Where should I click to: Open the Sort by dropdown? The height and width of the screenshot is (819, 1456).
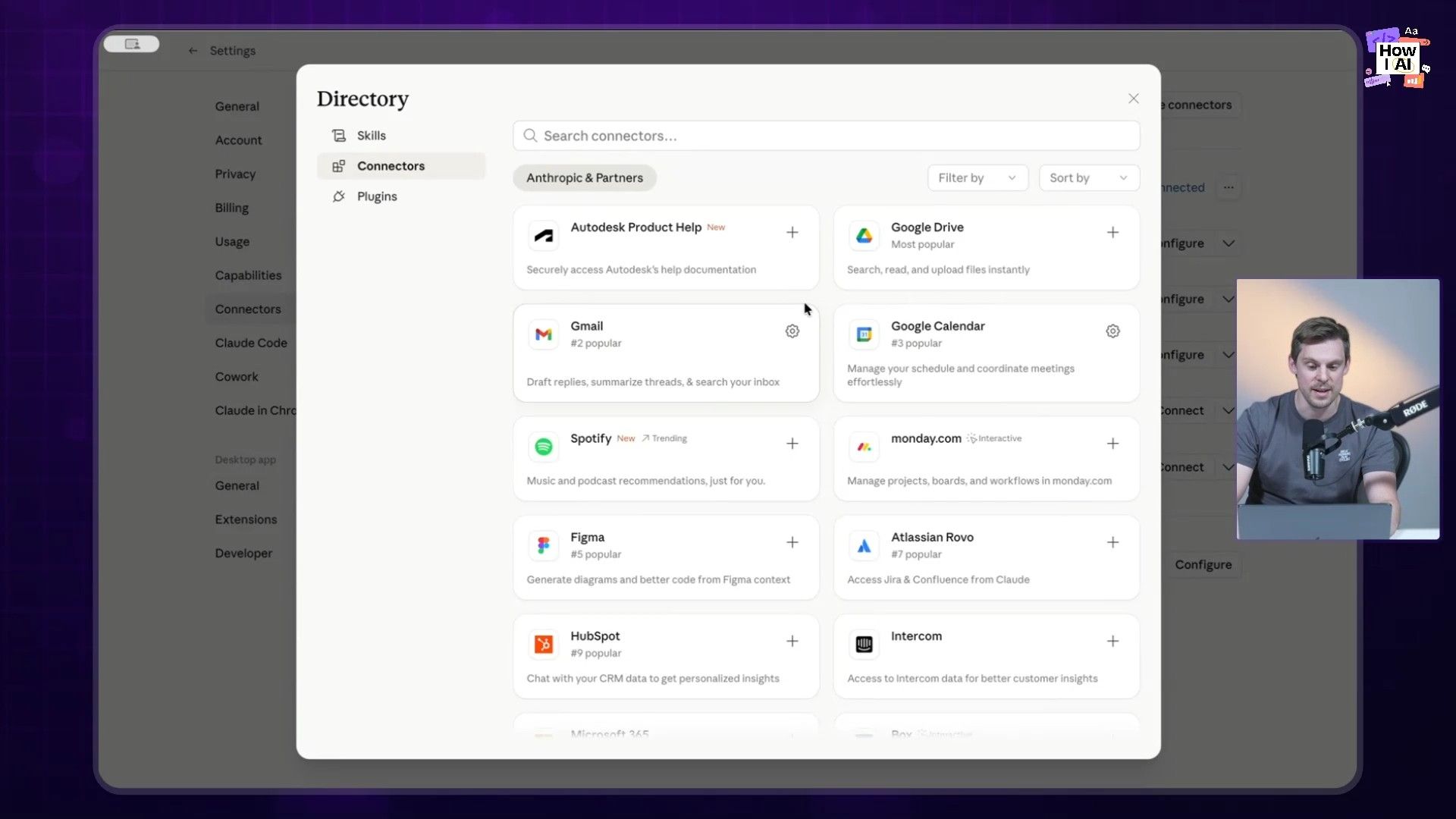[x=1089, y=178]
